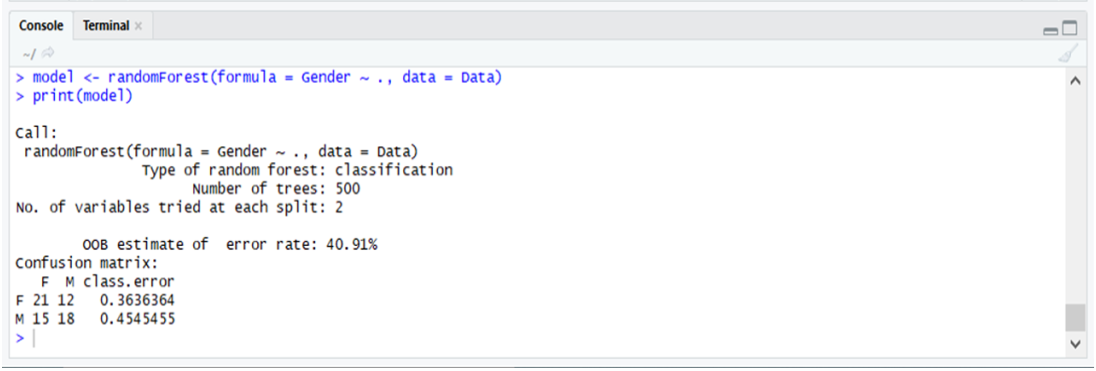The image size is (1096, 371).
Task: Minimize the console pane
Action: coord(1050,29)
